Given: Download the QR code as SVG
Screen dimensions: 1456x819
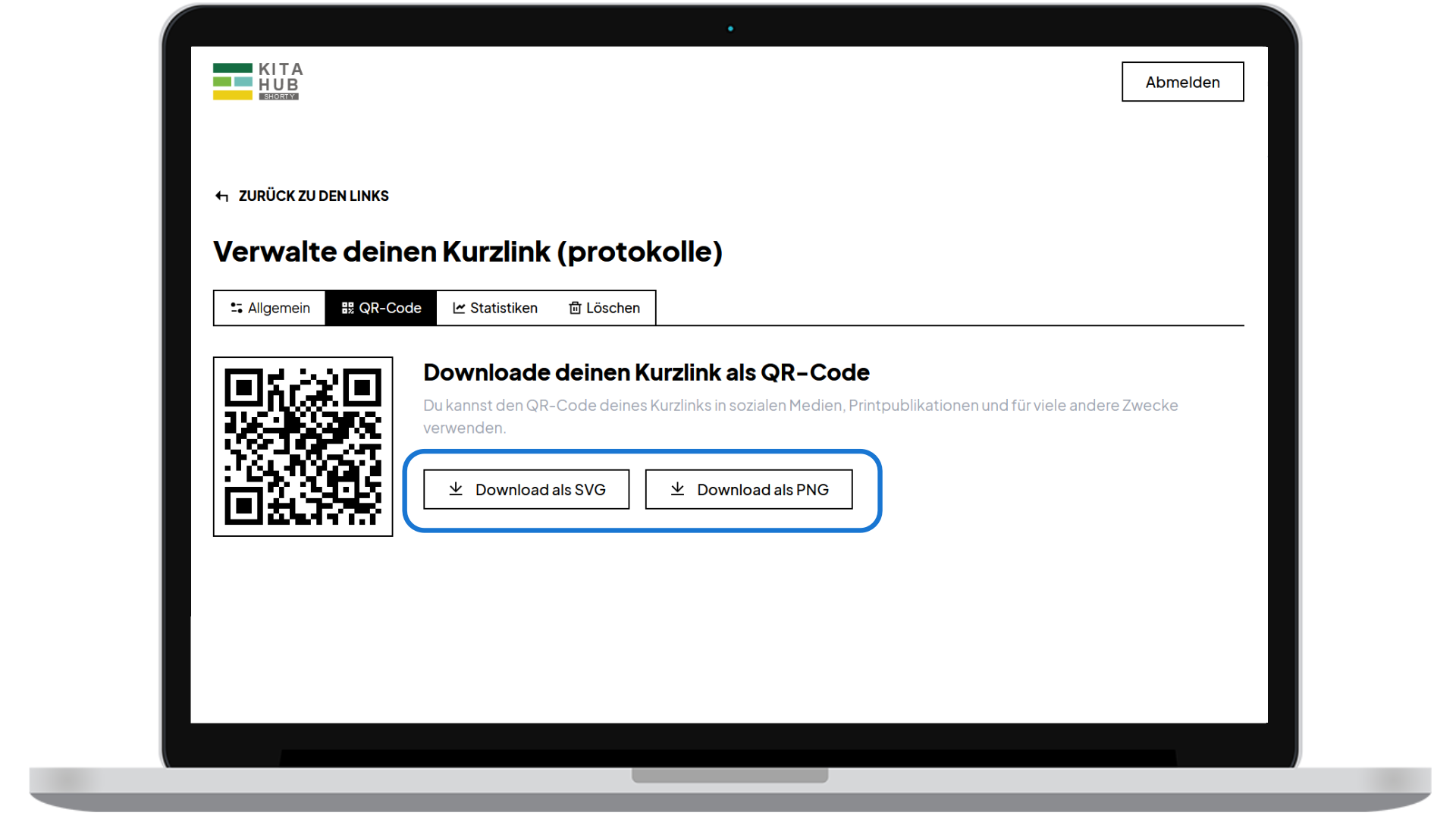Looking at the screenshot, I should 526,489.
